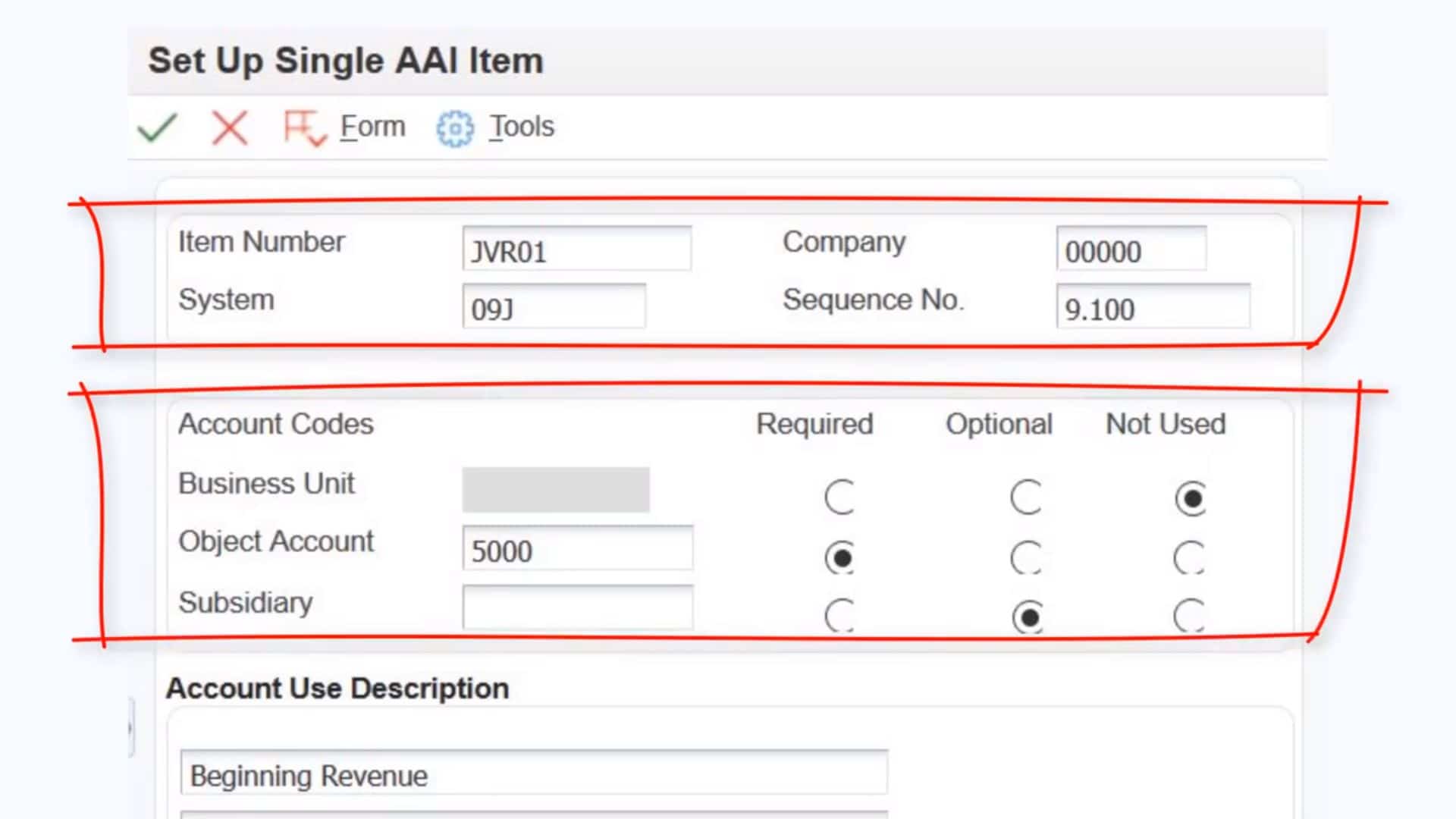Open the Form menu
Viewport: 1456px width, 819px height.
(x=372, y=127)
